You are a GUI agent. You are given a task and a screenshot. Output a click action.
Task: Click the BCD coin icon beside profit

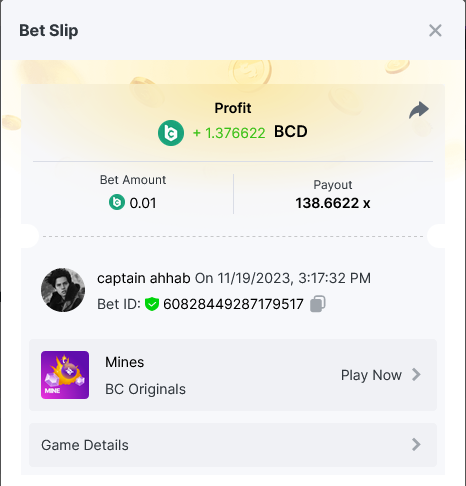pyautogui.click(x=171, y=133)
